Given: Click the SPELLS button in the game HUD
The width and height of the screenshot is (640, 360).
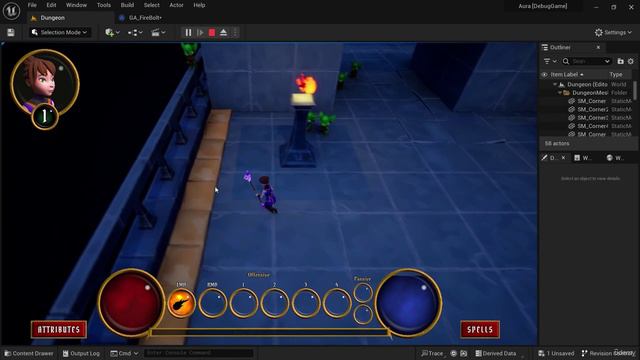Looking at the screenshot, I should 480,329.
